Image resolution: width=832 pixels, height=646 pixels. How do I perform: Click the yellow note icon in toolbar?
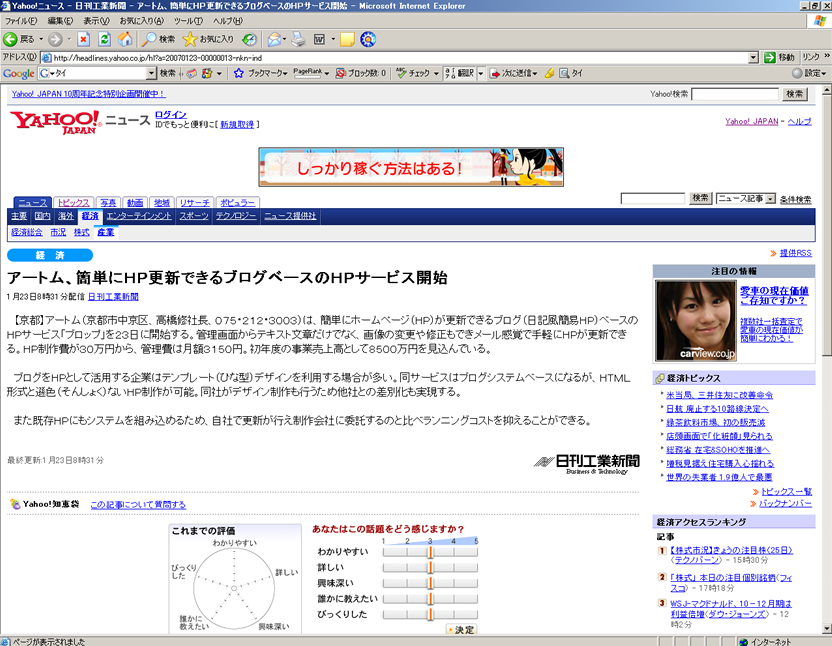point(347,39)
